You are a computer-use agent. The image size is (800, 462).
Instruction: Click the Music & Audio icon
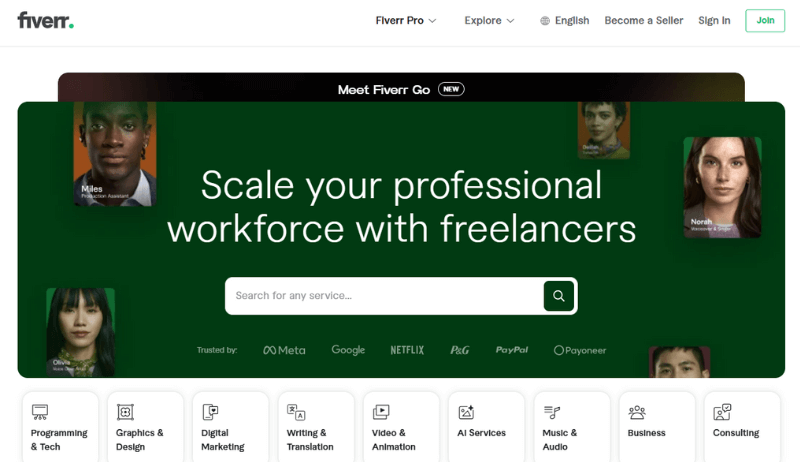pos(552,412)
